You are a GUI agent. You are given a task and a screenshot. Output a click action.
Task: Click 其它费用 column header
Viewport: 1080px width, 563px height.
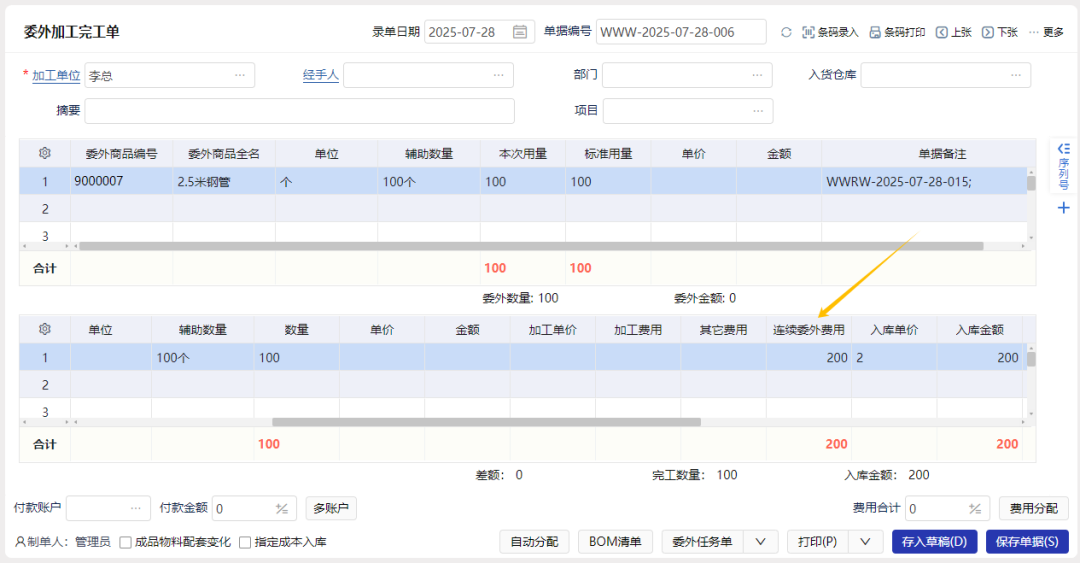(x=723, y=330)
